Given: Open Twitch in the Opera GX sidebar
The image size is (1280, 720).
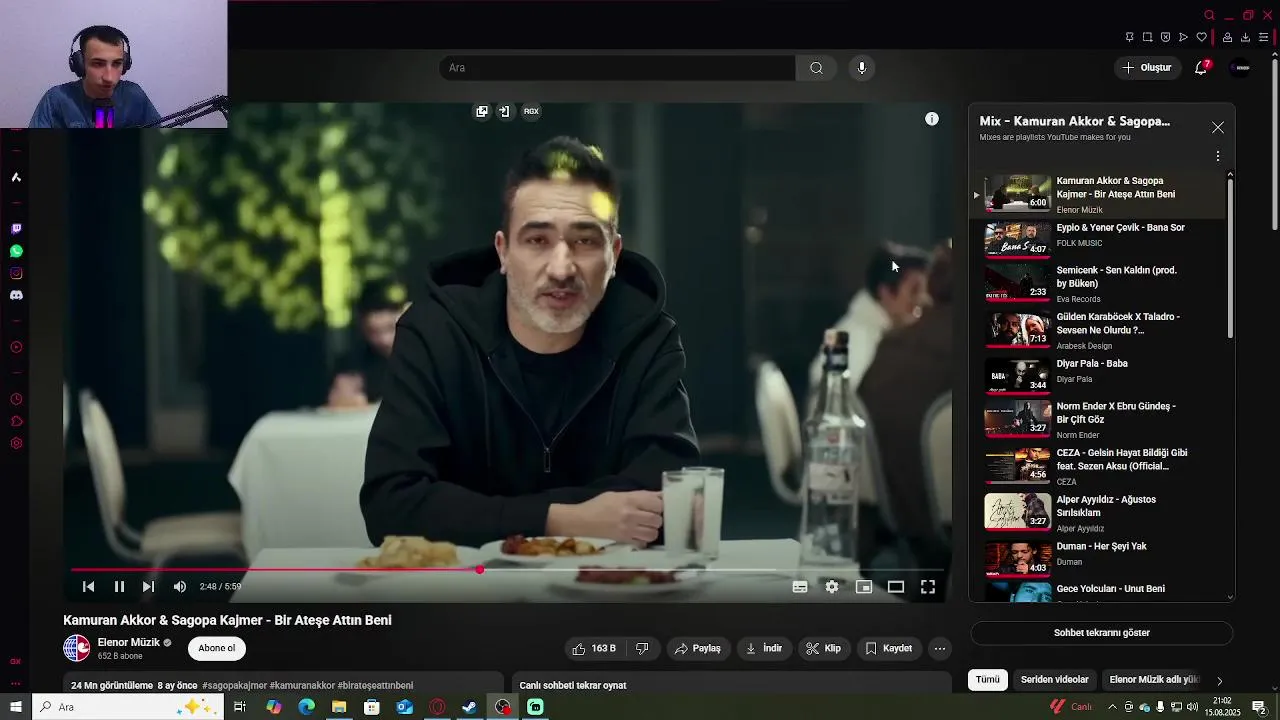Looking at the screenshot, I should click(16, 229).
